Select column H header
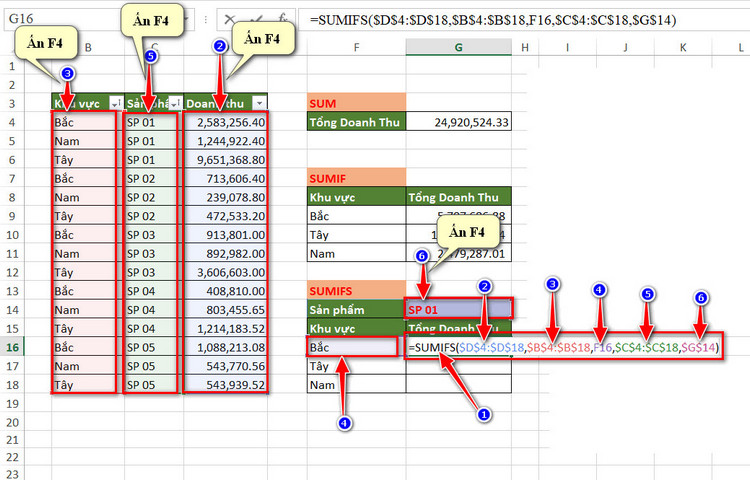Viewport: 750px width, 480px height. tap(525, 47)
